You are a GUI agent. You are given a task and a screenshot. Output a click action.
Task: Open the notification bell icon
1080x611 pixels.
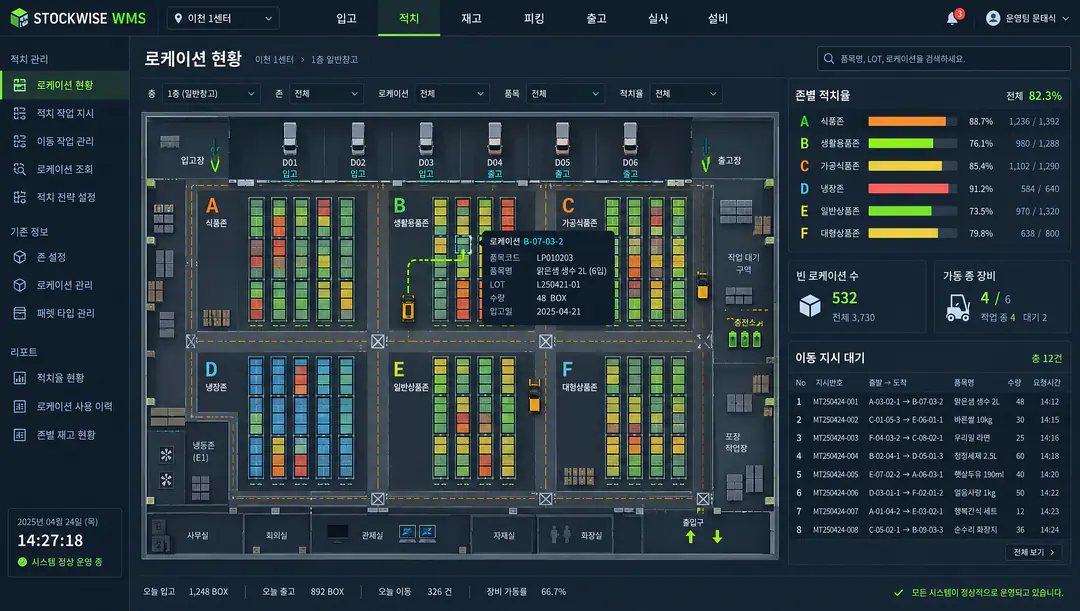pyautogui.click(x=953, y=18)
